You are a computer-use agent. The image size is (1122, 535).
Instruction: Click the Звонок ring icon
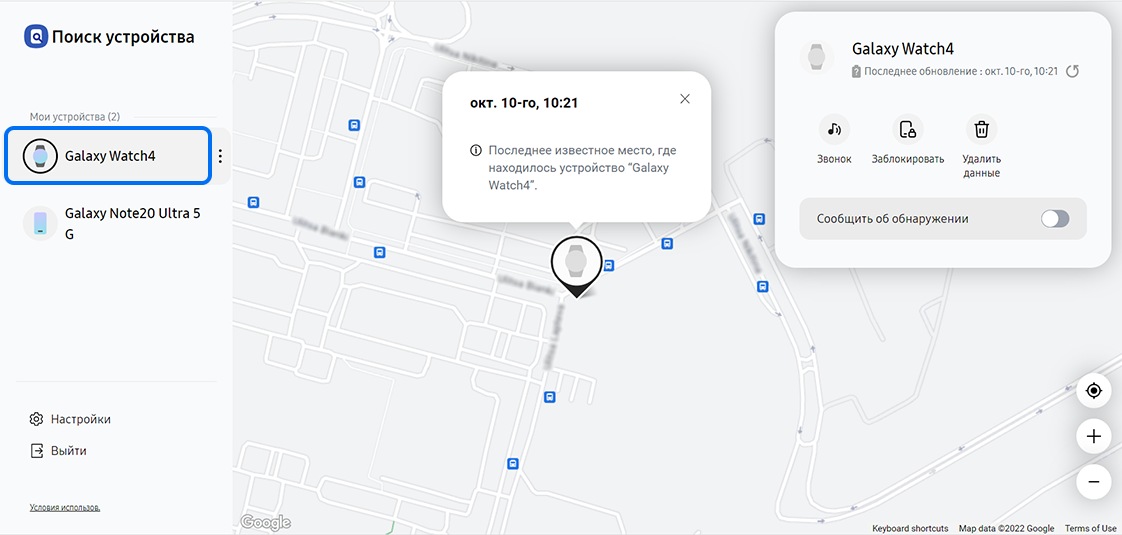834,129
